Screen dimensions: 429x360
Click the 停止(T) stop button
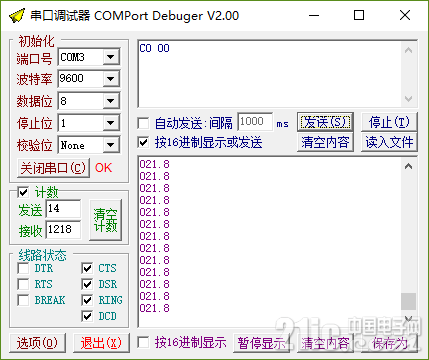pos(389,122)
